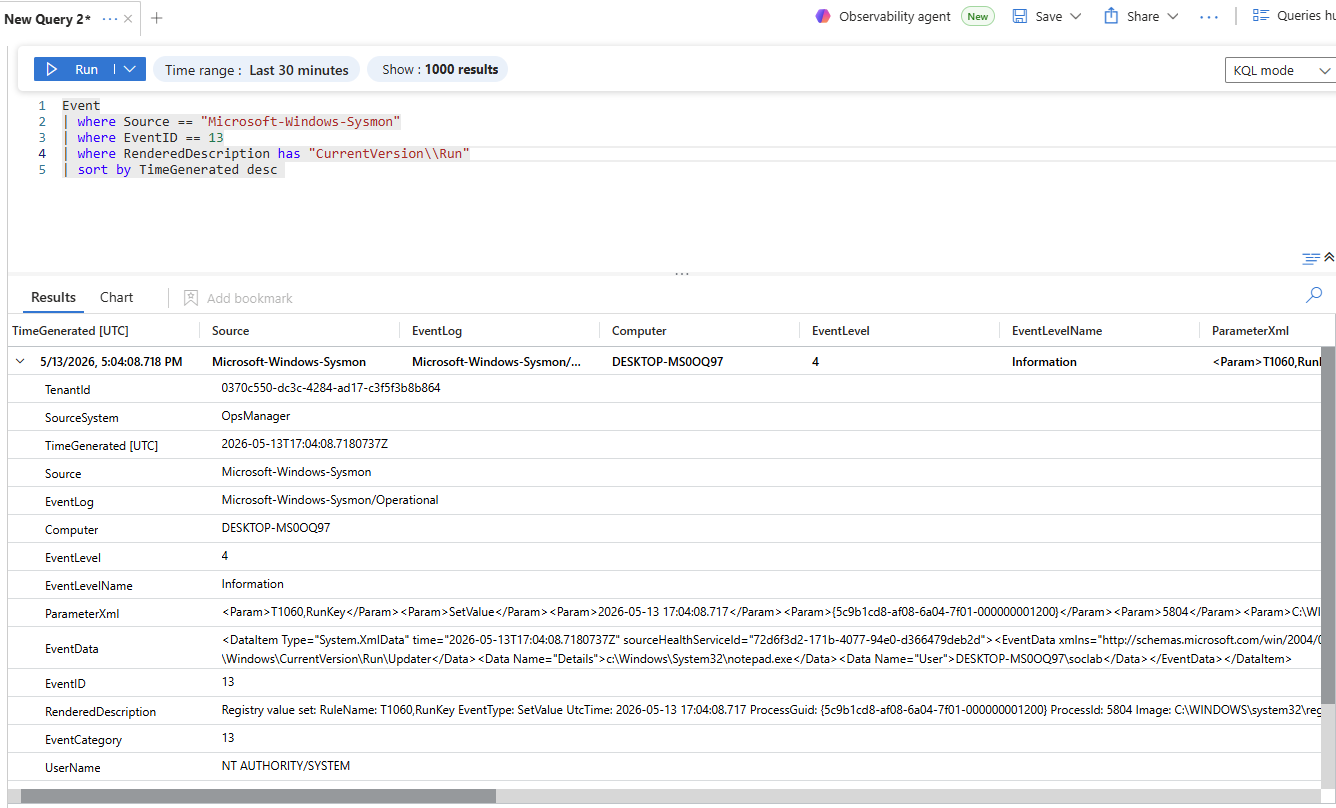Click the Save disk icon
Viewport: 1336px width, 808px height.
click(x=1020, y=16)
